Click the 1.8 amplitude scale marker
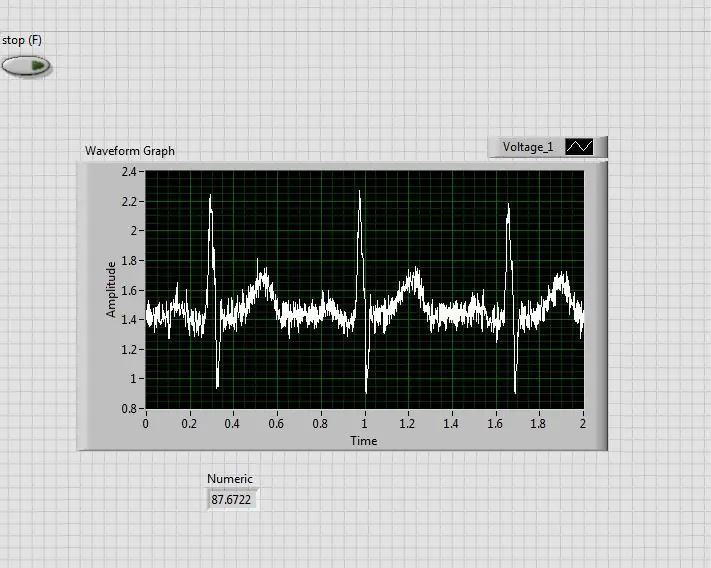Image resolution: width=711 pixels, height=568 pixels. click(129, 261)
